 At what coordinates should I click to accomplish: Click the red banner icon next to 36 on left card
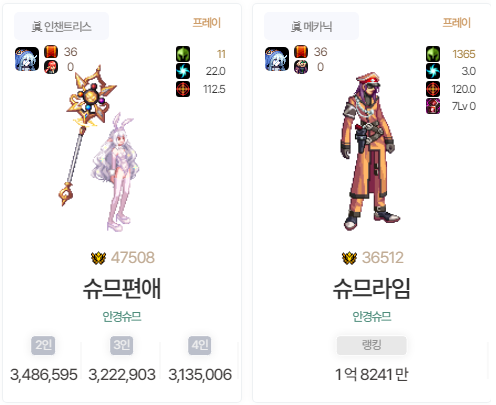click(51, 52)
